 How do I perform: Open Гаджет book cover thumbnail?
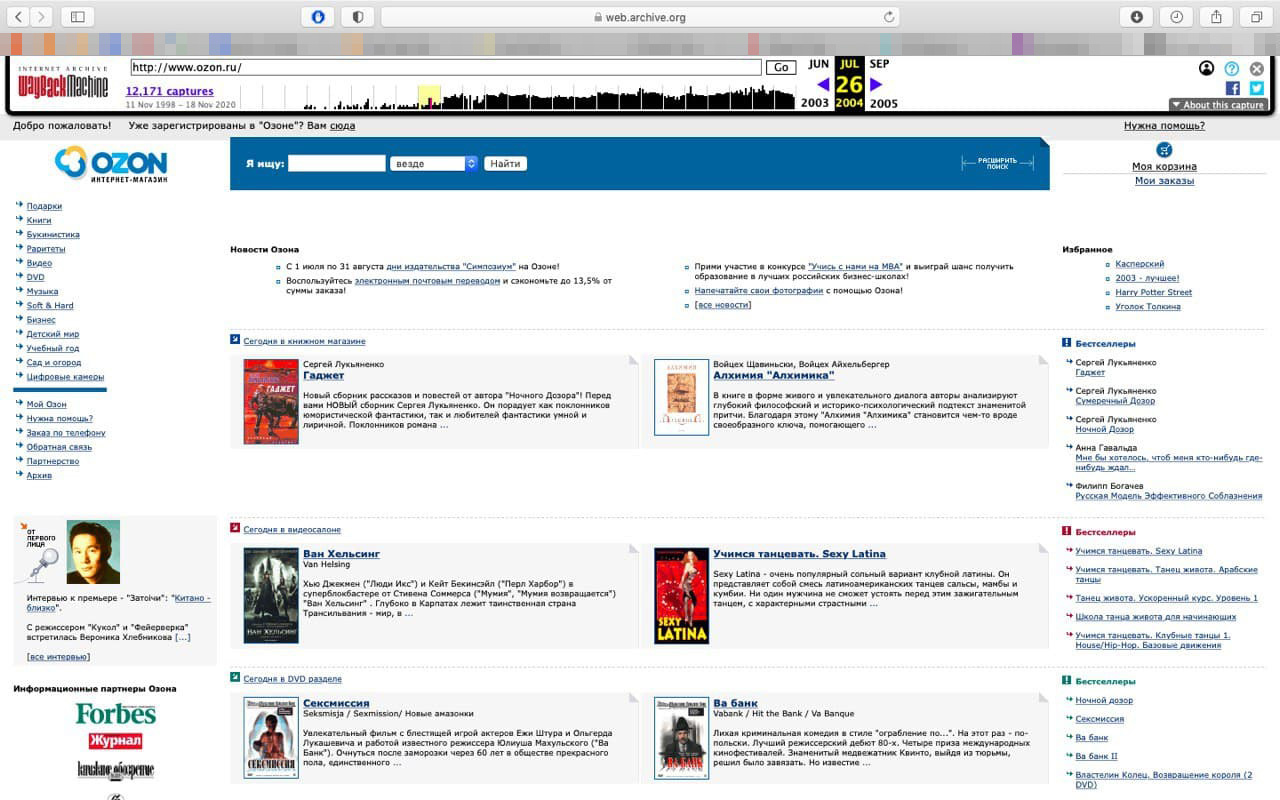271,401
